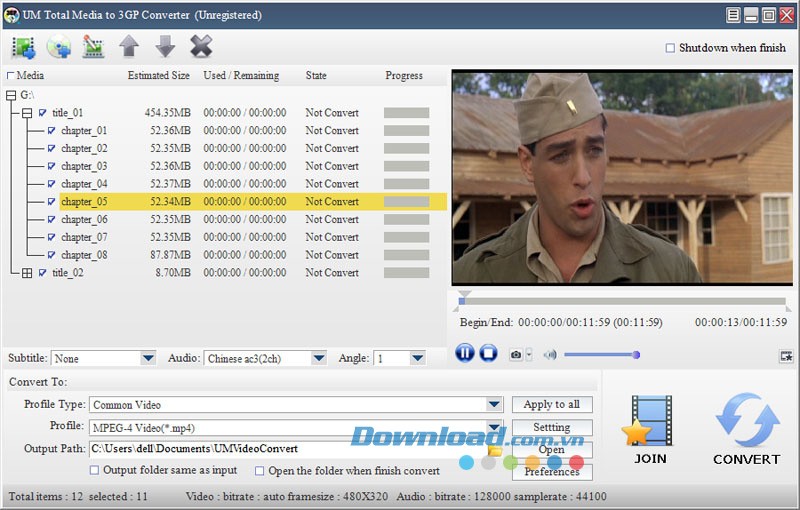Enable Output folder same as input
800x510 pixels.
pos(94,470)
